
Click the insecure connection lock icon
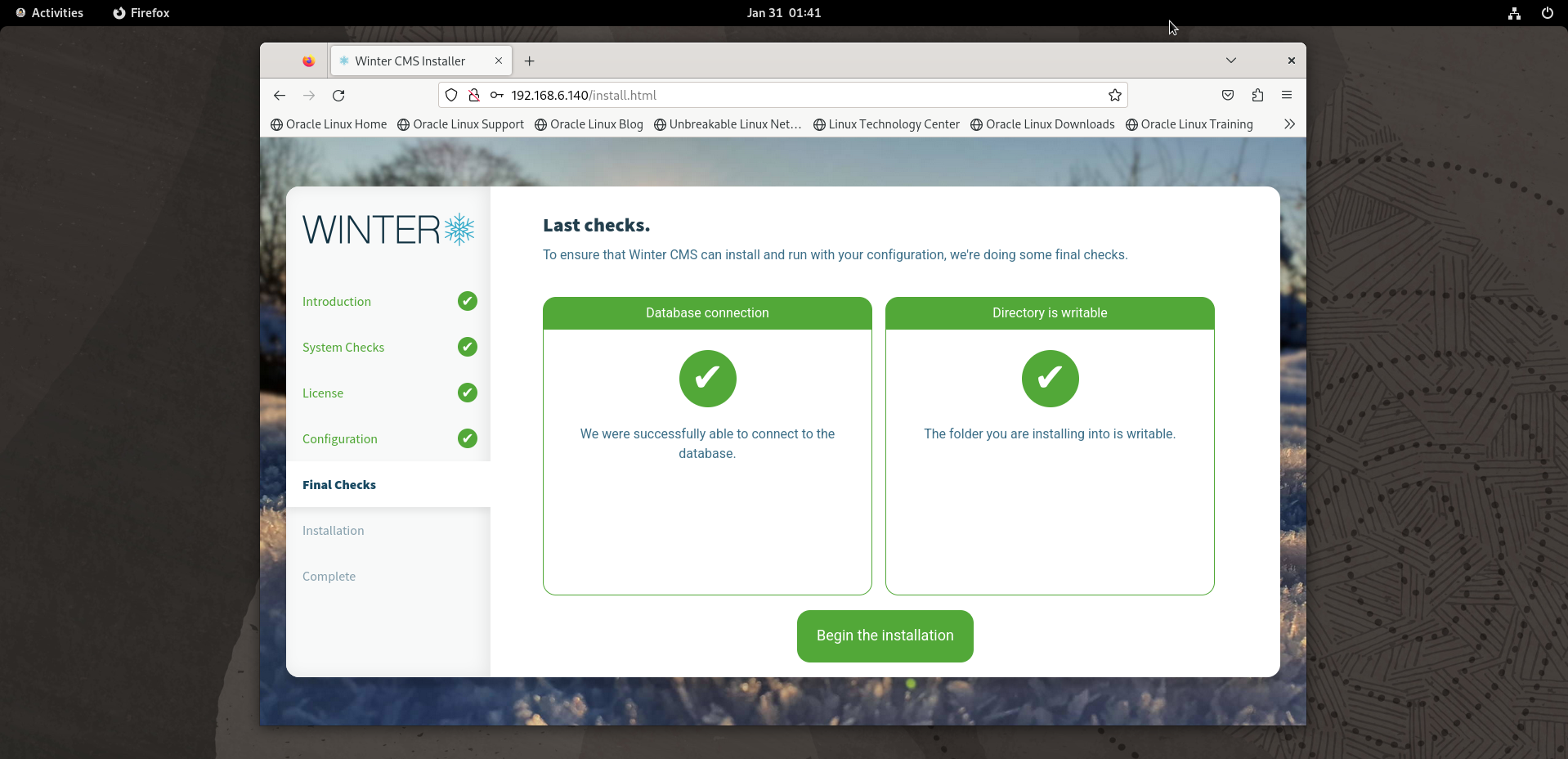(473, 96)
